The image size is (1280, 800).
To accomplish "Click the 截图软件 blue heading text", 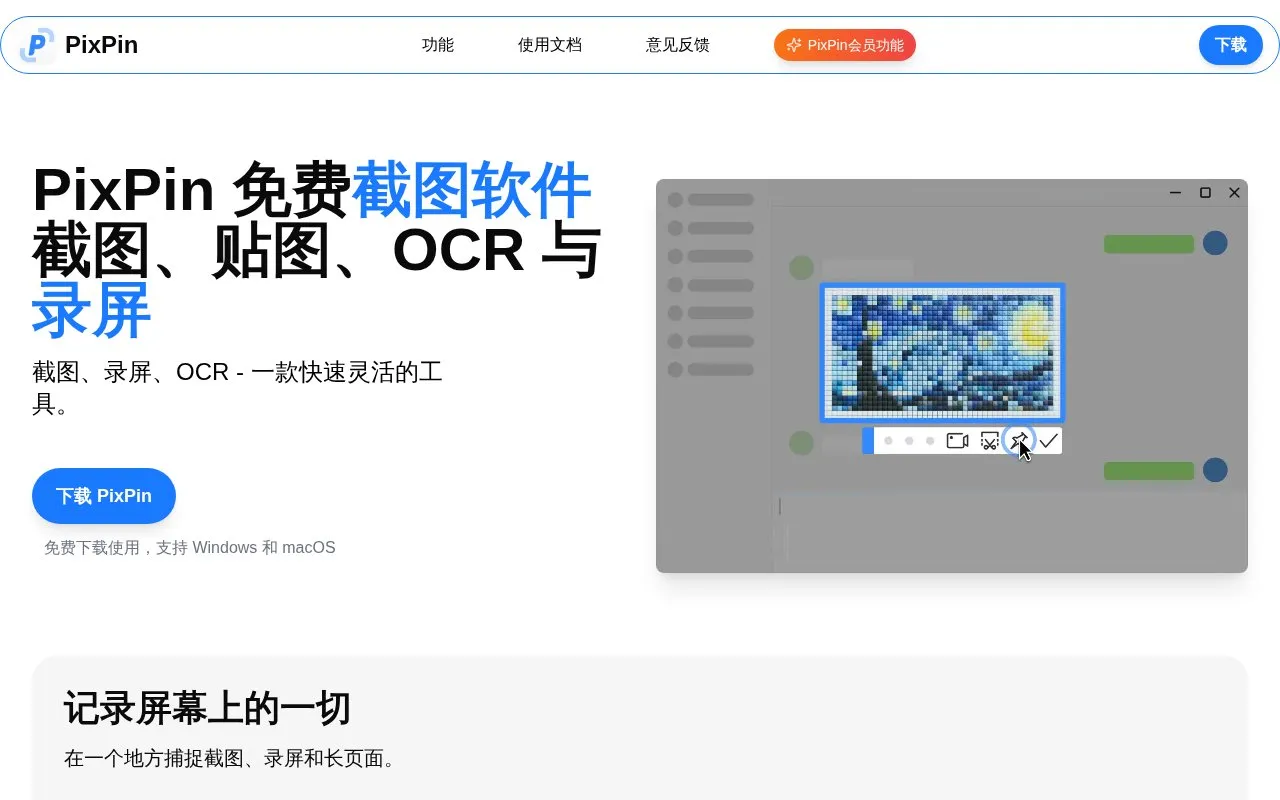I will (x=472, y=189).
